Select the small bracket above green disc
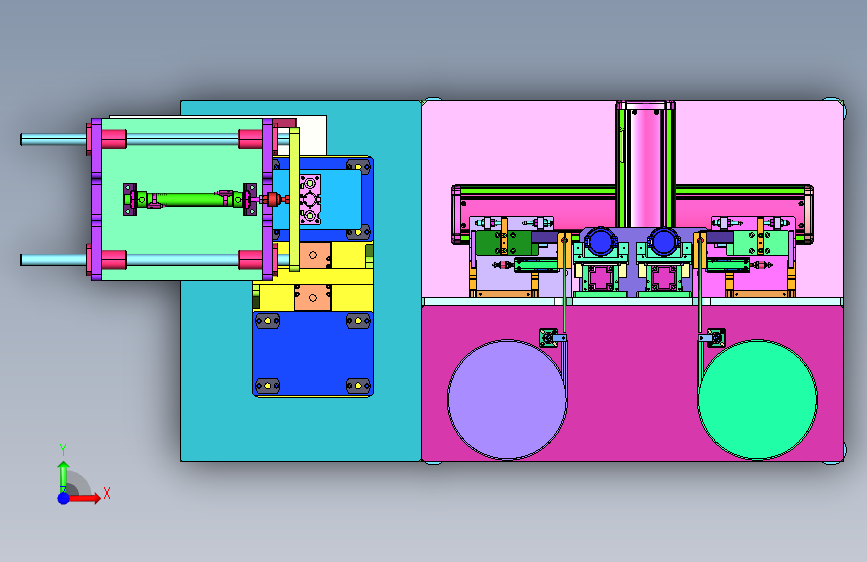The height and width of the screenshot is (562, 867). tap(713, 337)
